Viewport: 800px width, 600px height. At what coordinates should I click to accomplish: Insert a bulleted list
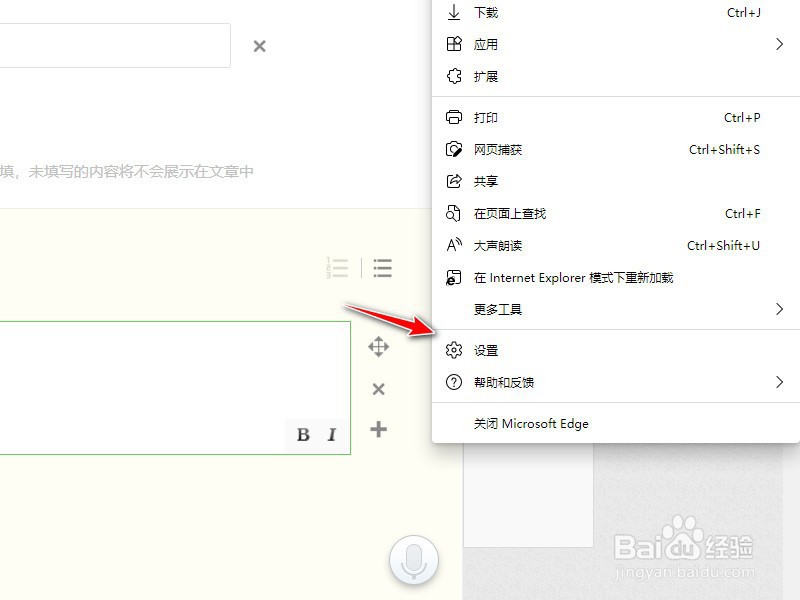(382, 268)
